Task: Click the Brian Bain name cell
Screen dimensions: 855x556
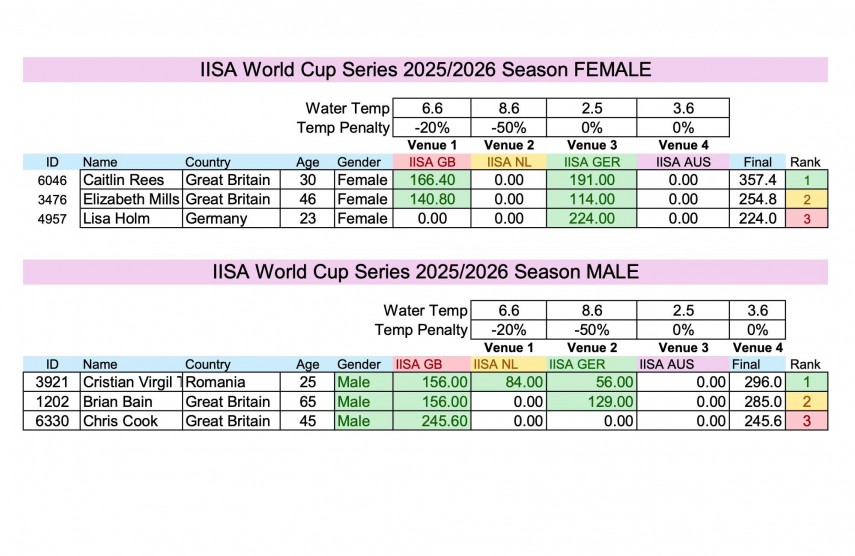Action: [130, 401]
